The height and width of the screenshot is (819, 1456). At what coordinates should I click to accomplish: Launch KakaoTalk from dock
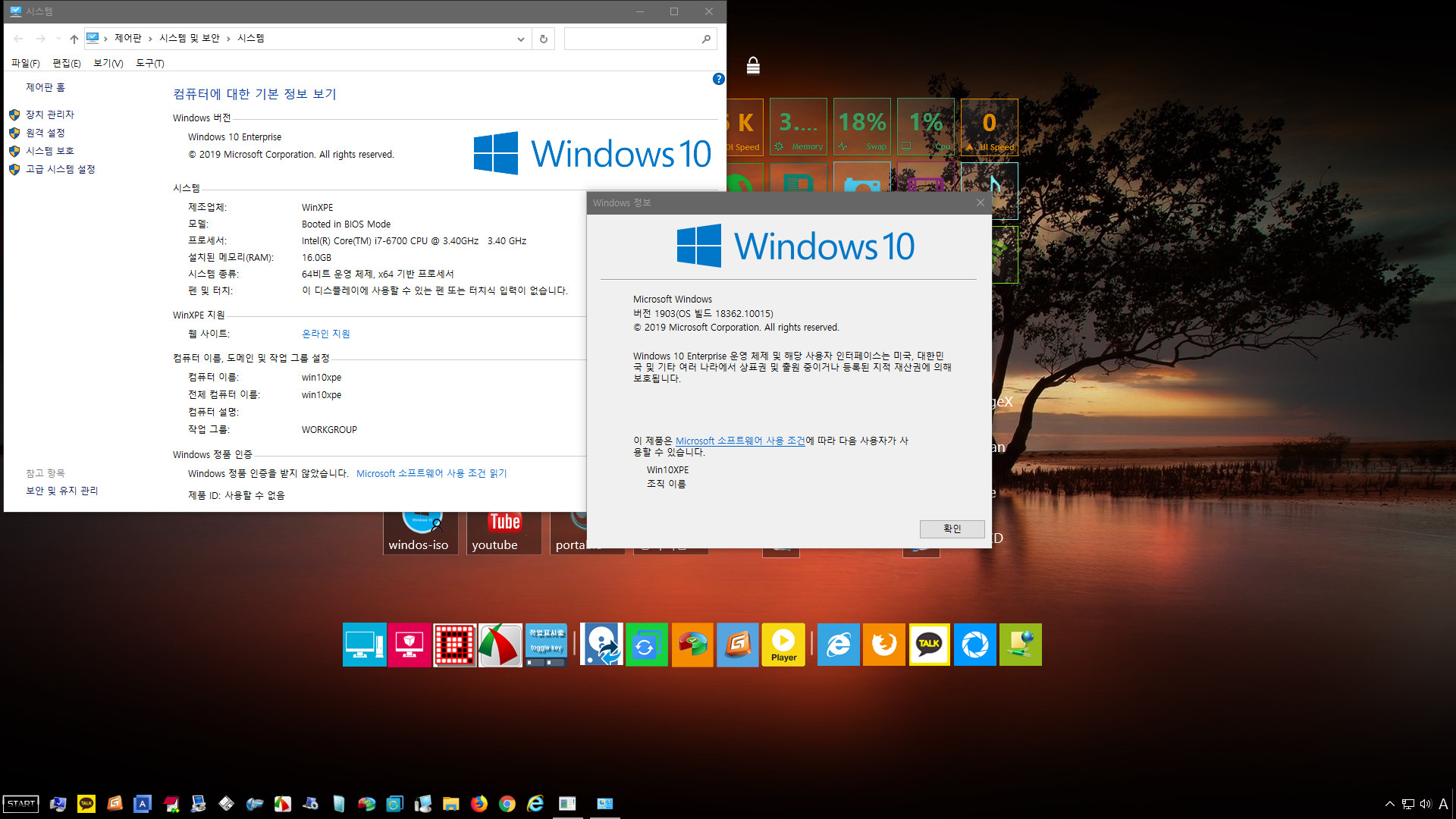click(930, 645)
